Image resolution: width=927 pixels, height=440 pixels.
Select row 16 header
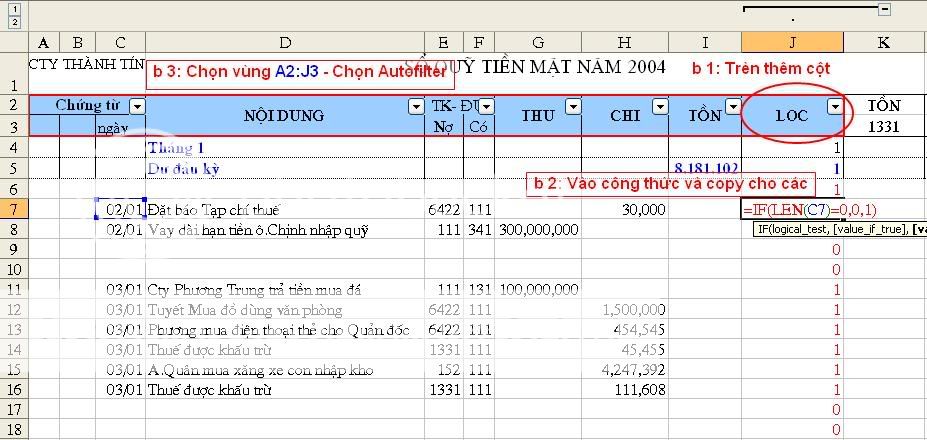point(14,389)
